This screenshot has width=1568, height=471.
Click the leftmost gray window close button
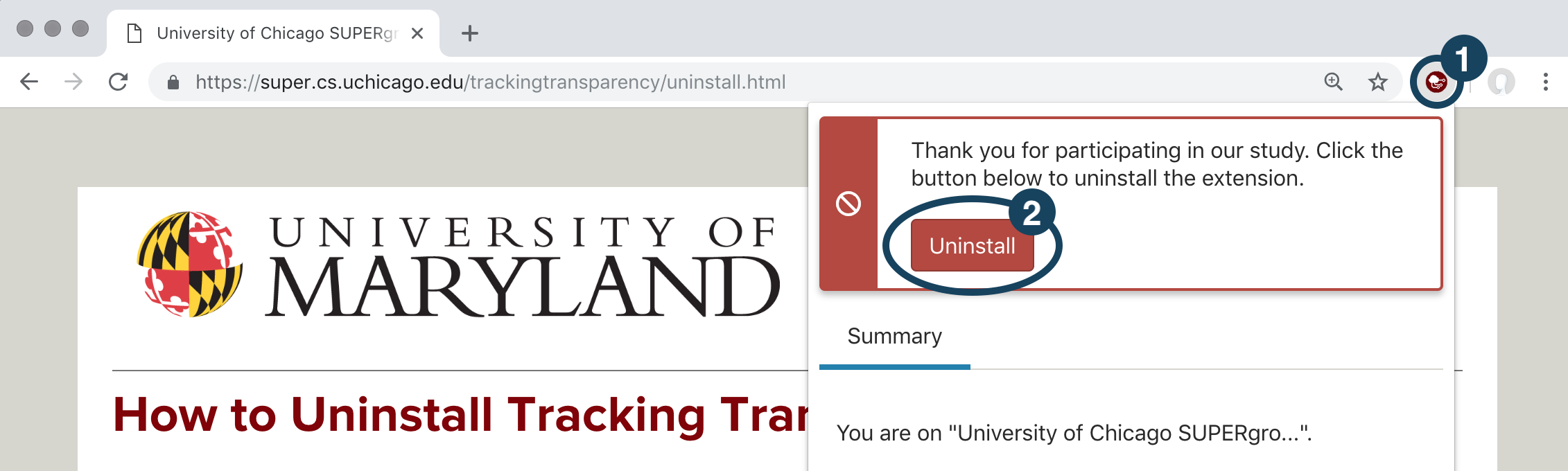(25, 28)
